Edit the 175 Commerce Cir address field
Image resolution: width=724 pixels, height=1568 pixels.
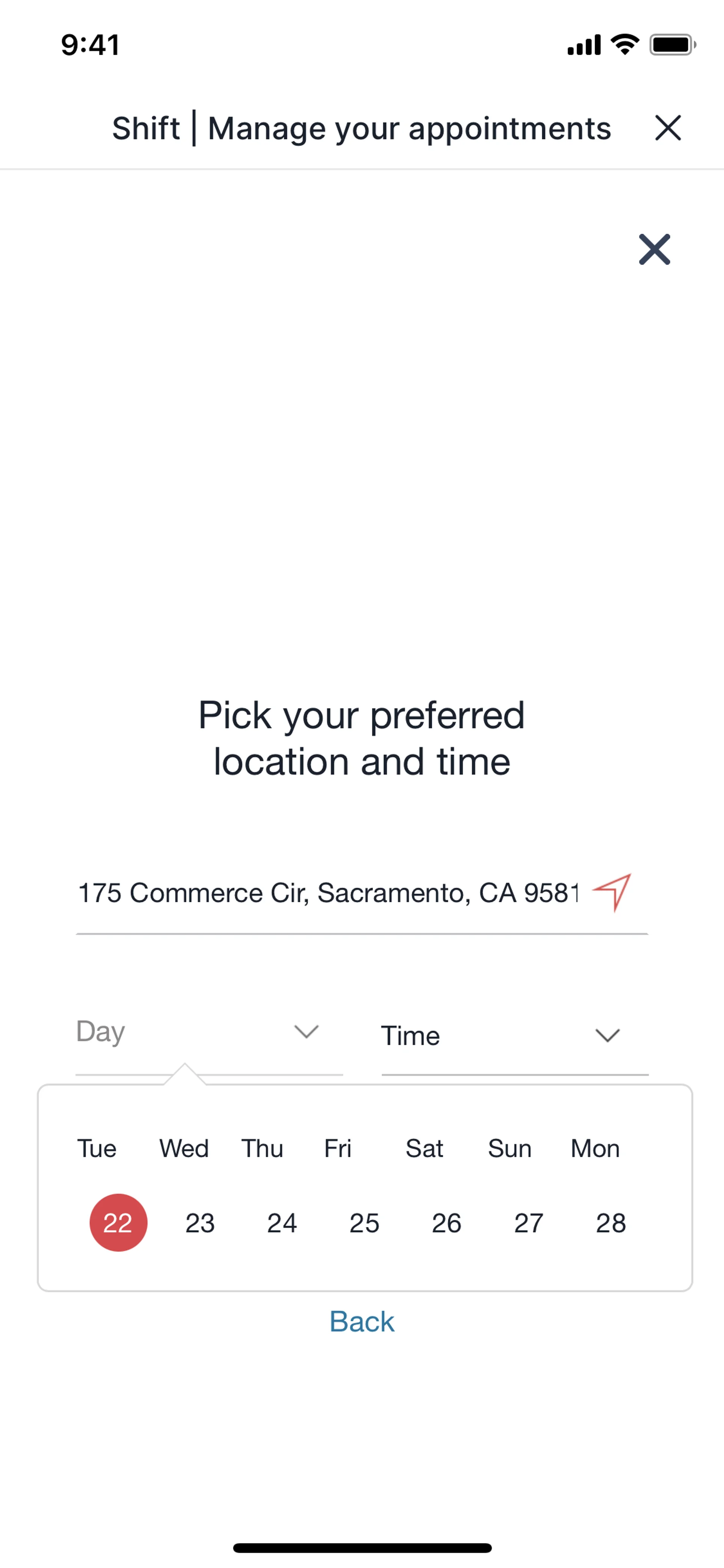(x=328, y=893)
